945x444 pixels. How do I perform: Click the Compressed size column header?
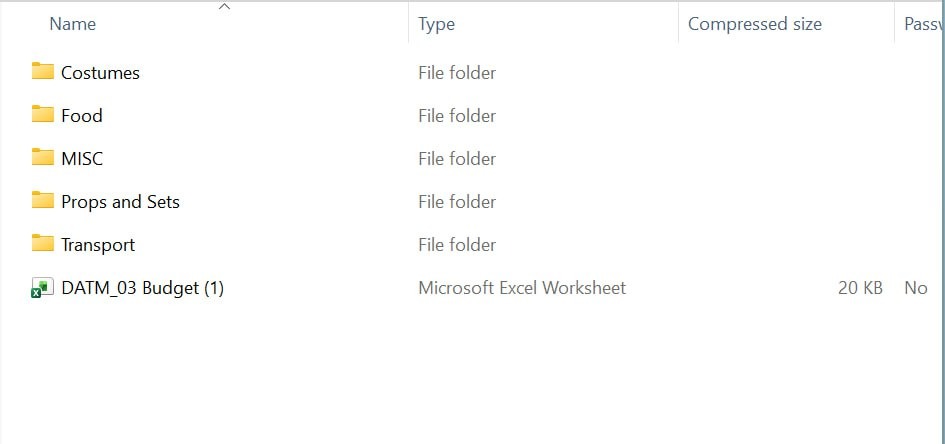tap(755, 24)
